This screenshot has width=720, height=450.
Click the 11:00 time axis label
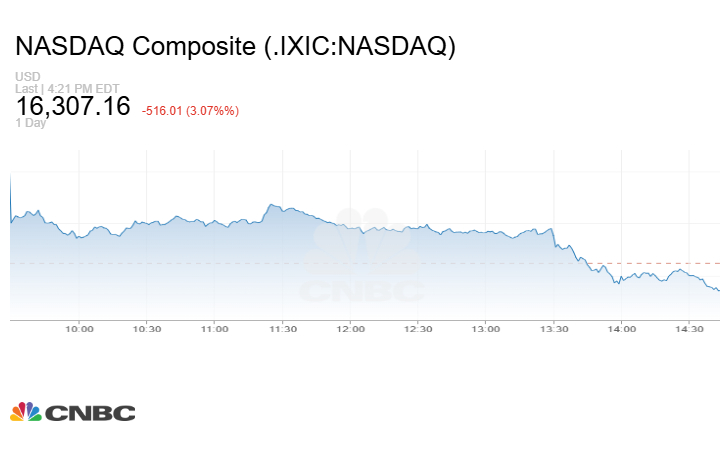pos(214,329)
